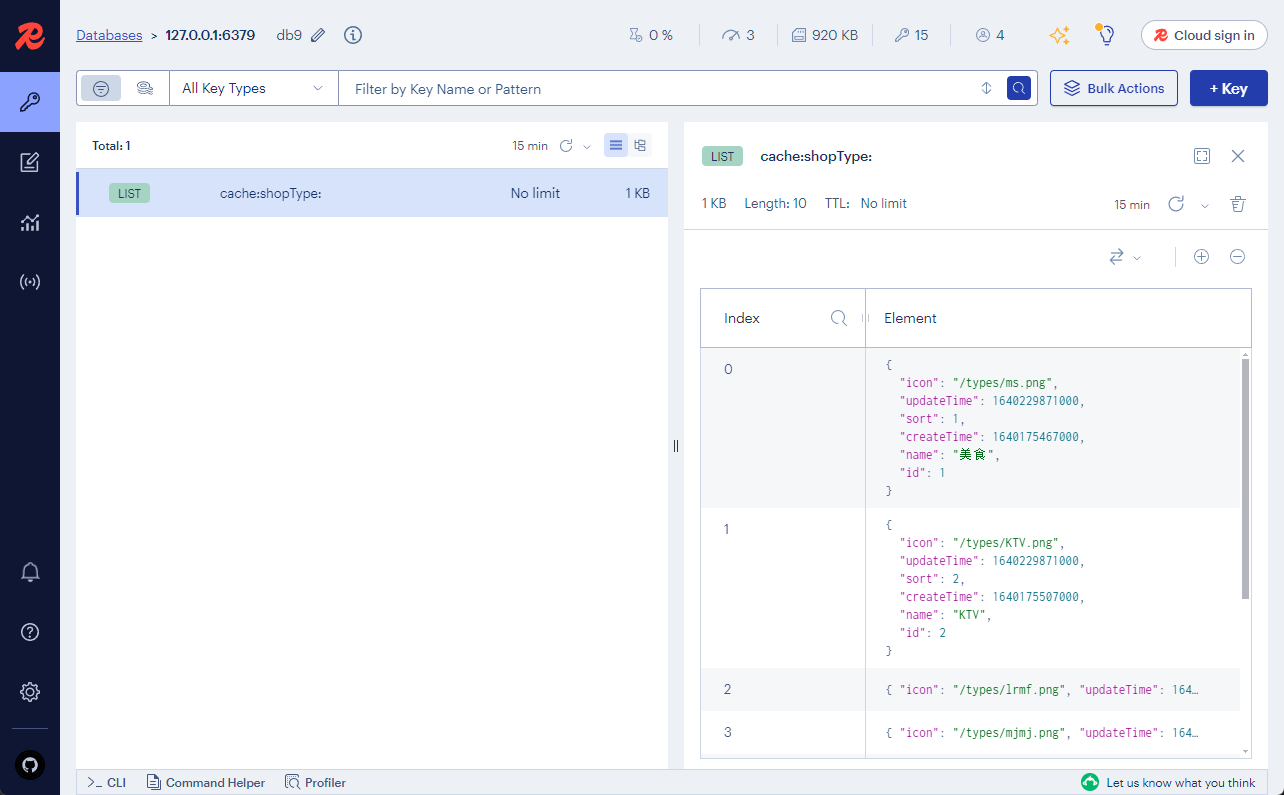Select the cache:shopType: key row

click(x=372, y=193)
